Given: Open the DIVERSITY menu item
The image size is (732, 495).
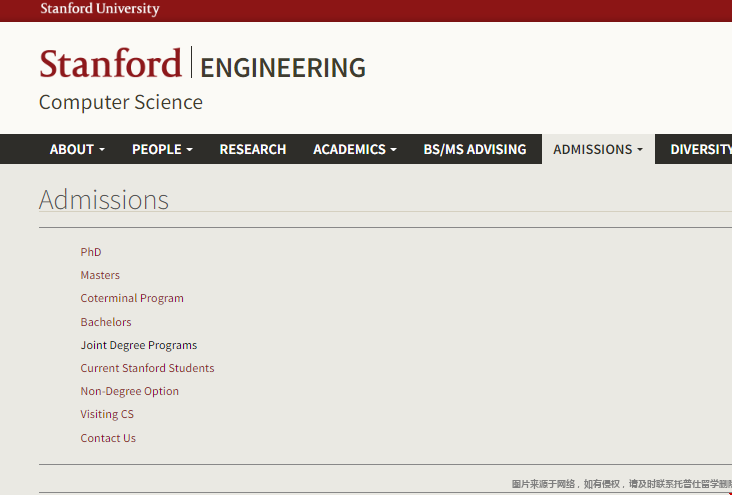Looking at the screenshot, I should 700,149.
